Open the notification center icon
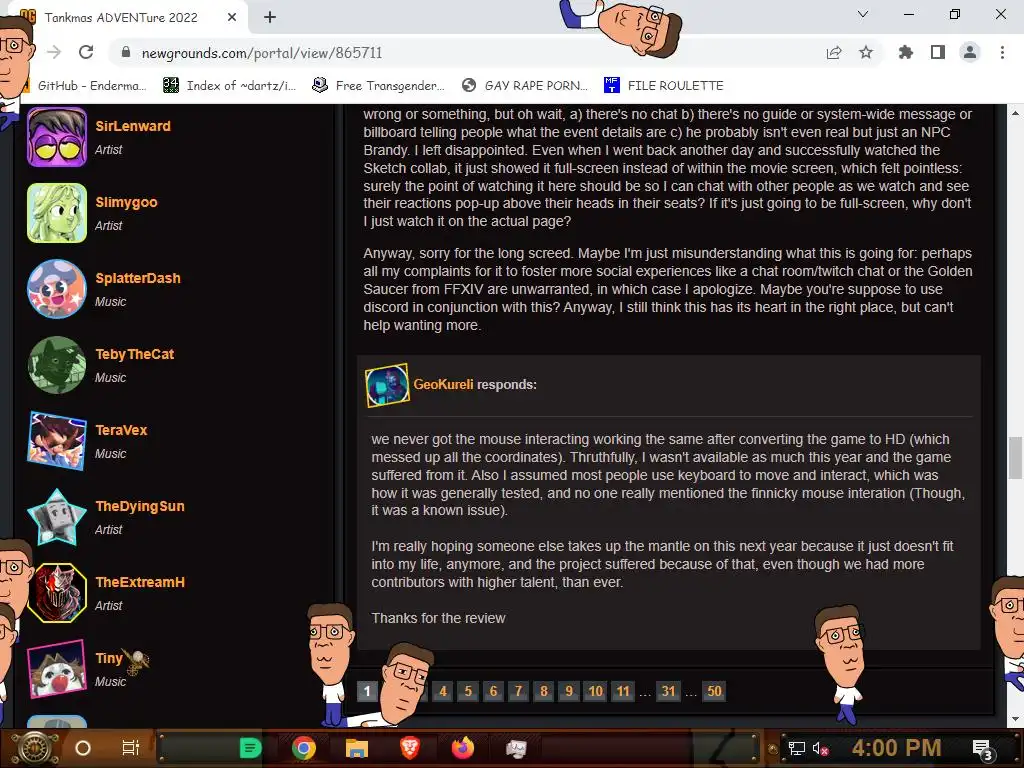This screenshot has height=768, width=1024. click(x=982, y=750)
